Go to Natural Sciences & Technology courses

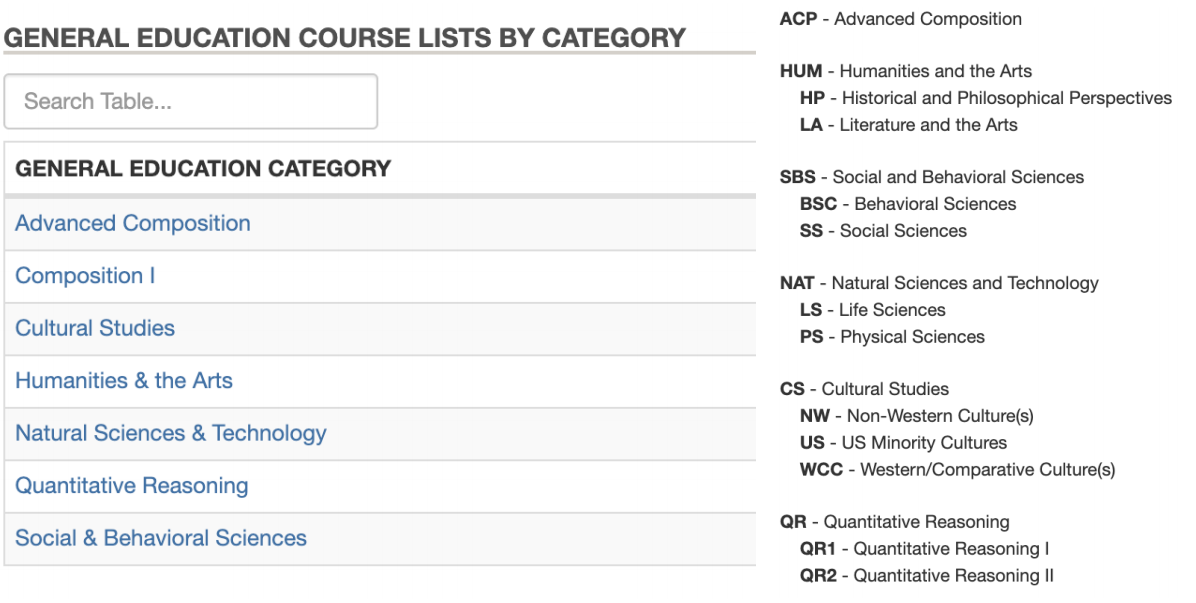171,433
